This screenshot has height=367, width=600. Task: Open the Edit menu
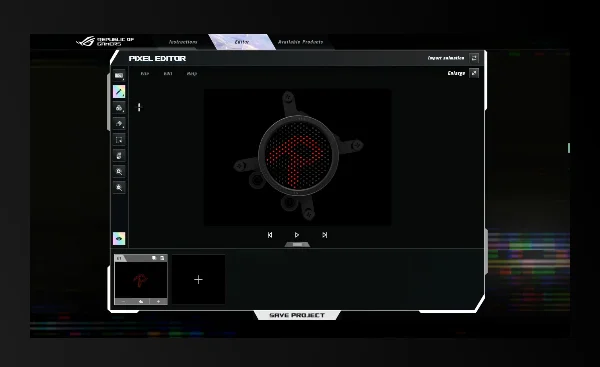point(168,73)
